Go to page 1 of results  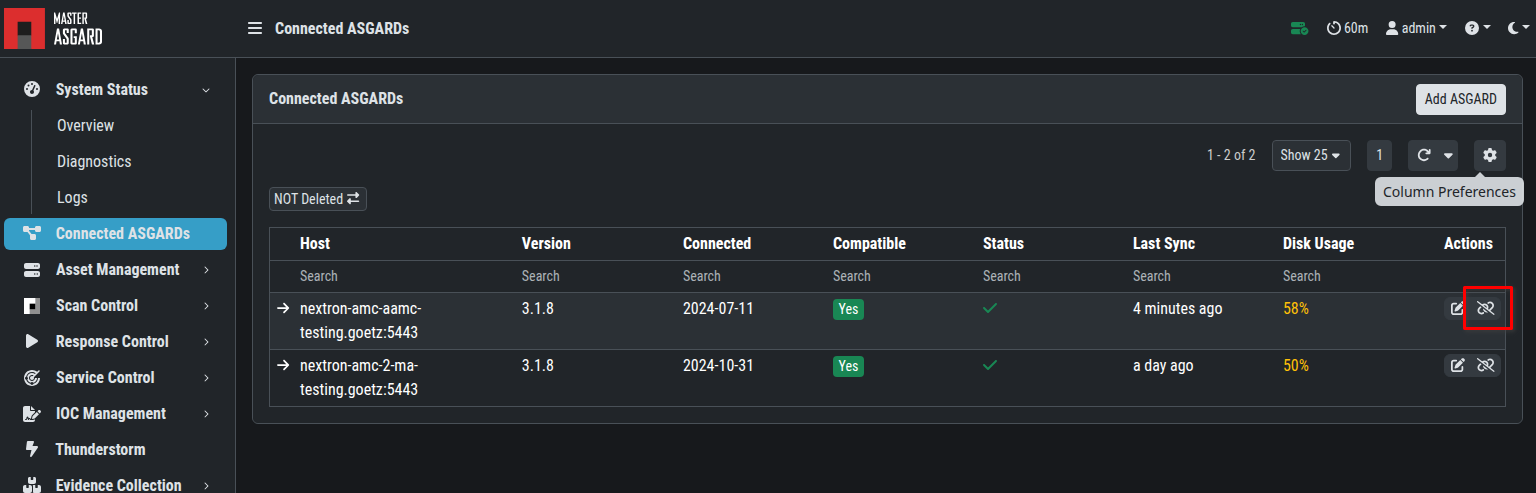[x=1379, y=155]
